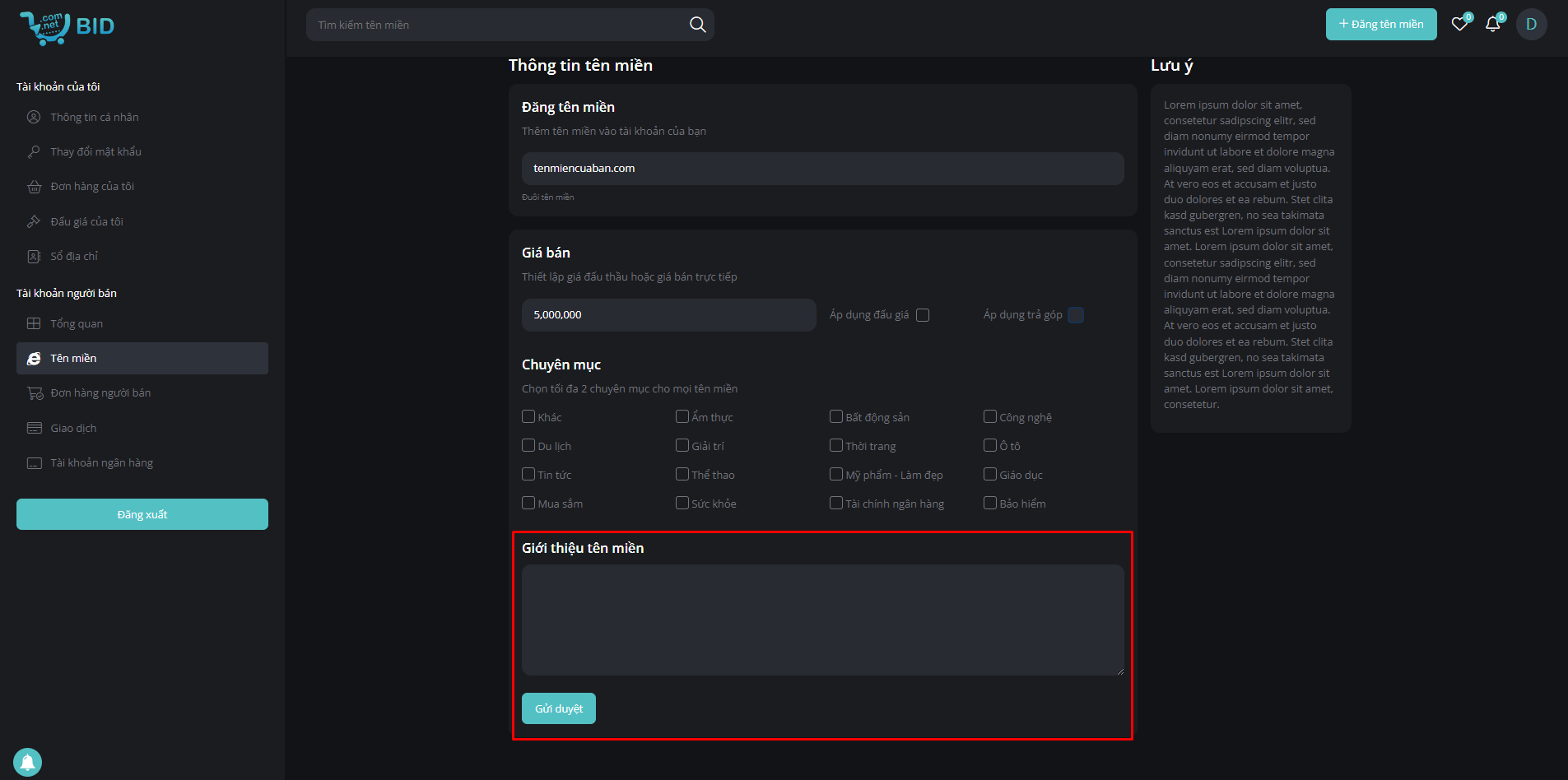Click the Đấu giá của tôi gavel icon
Image resolution: width=1568 pixels, height=780 pixels.
(34, 221)
